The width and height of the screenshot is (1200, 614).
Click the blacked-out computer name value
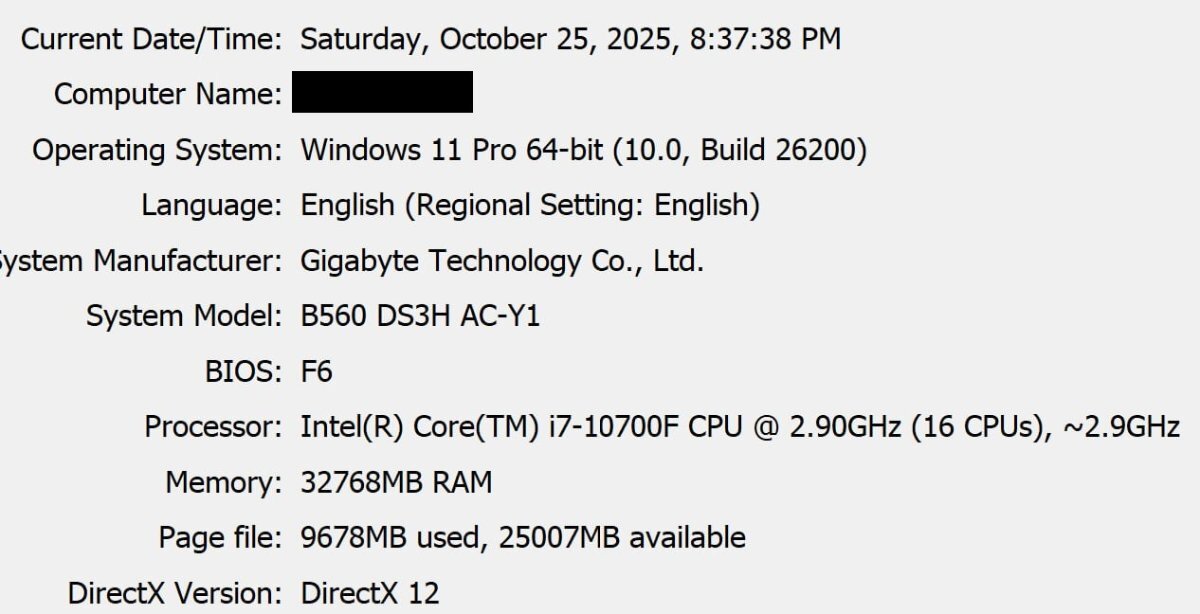382,92
